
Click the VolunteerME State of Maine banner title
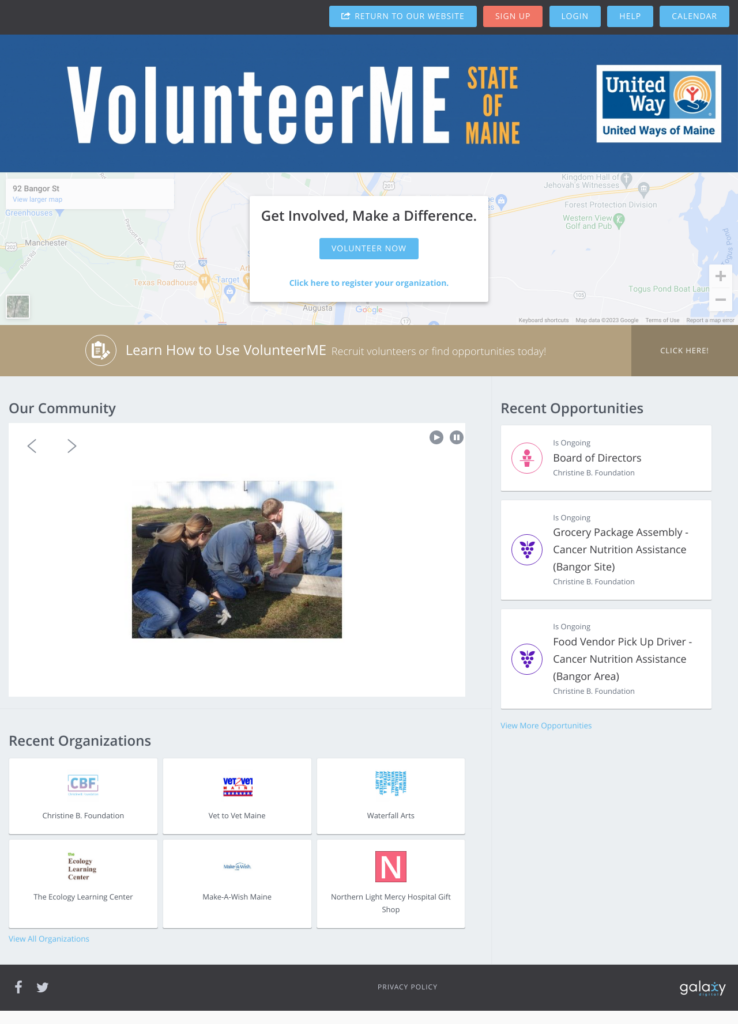point(294,104)
